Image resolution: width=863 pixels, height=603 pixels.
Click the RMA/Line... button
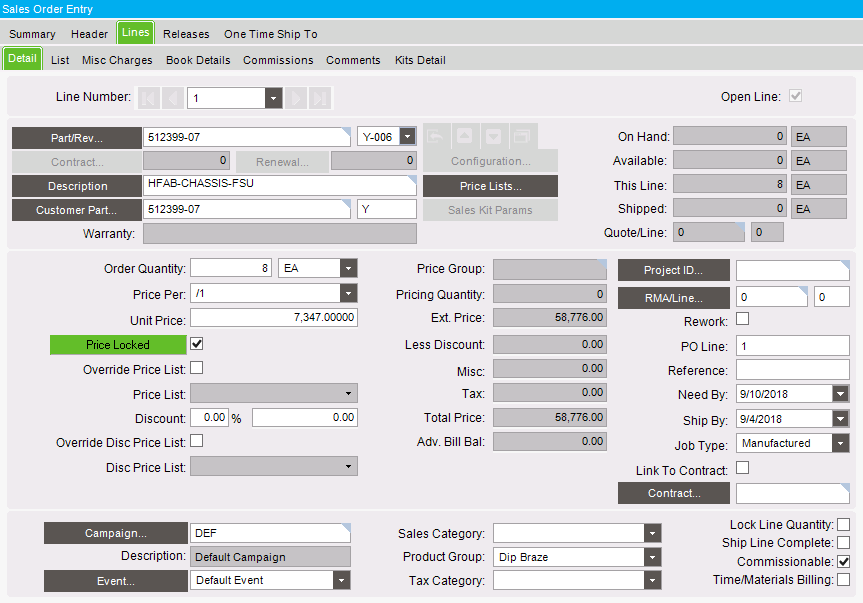tap(674, 298)
